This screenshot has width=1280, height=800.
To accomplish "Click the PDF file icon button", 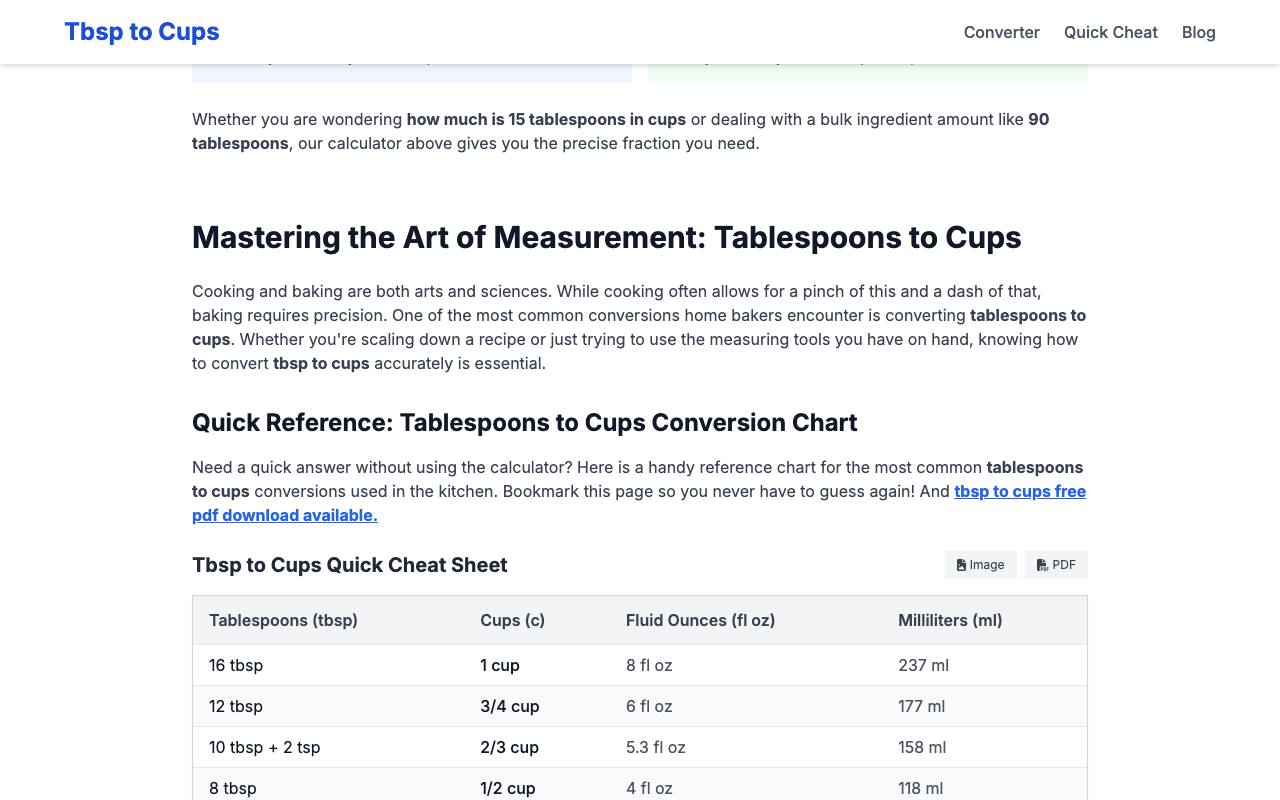I will (1056, 565).
